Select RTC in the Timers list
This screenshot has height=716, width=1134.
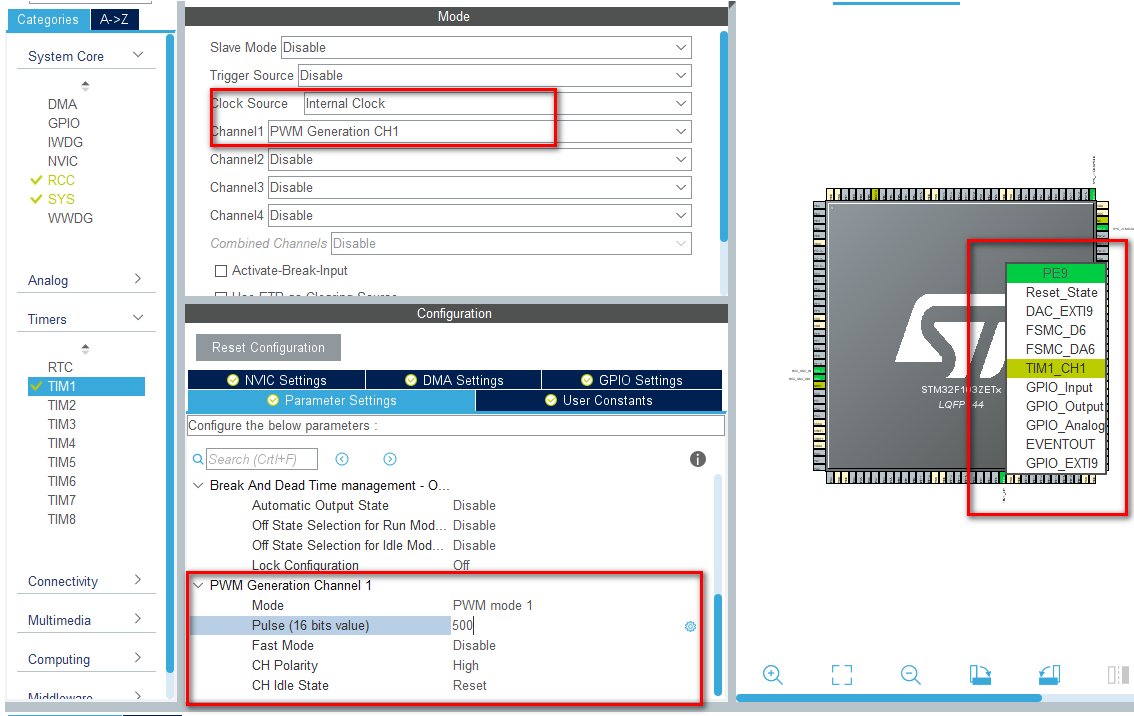pos(60,367)
